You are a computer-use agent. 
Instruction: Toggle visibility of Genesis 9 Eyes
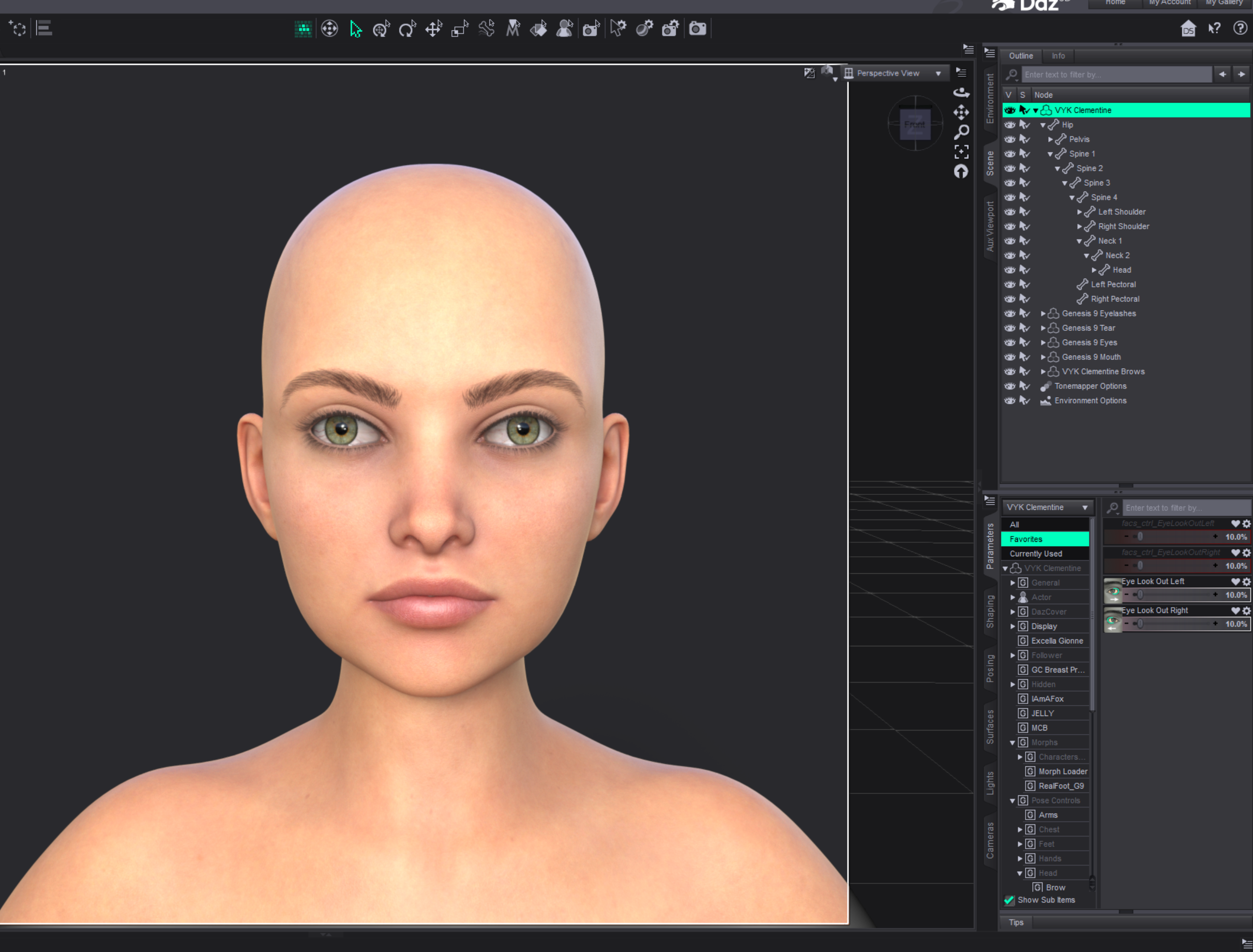[x=1010, y=343]
